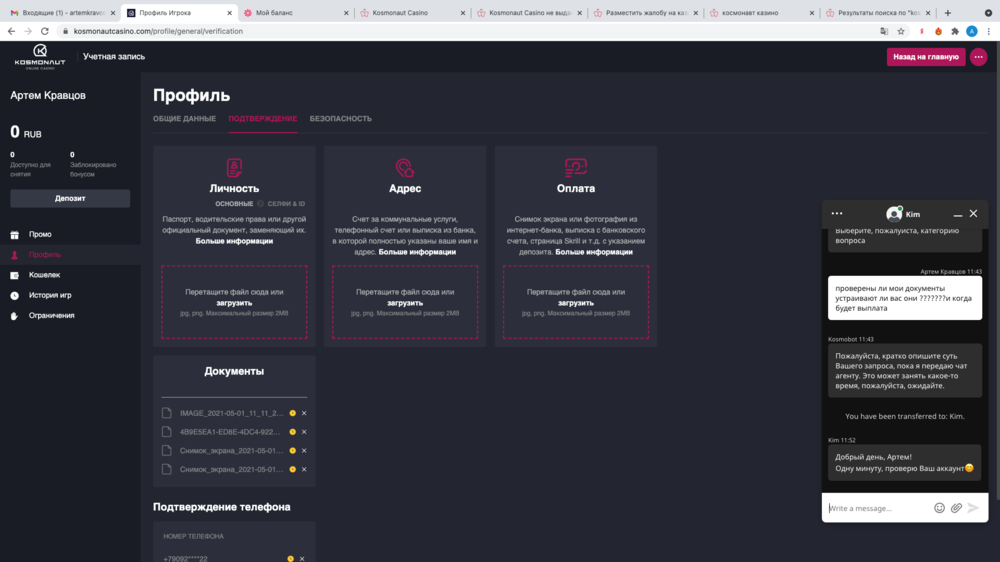Open chat options three-dot menu
Screen dimensions: 1000x562
[x=837, y=213]
